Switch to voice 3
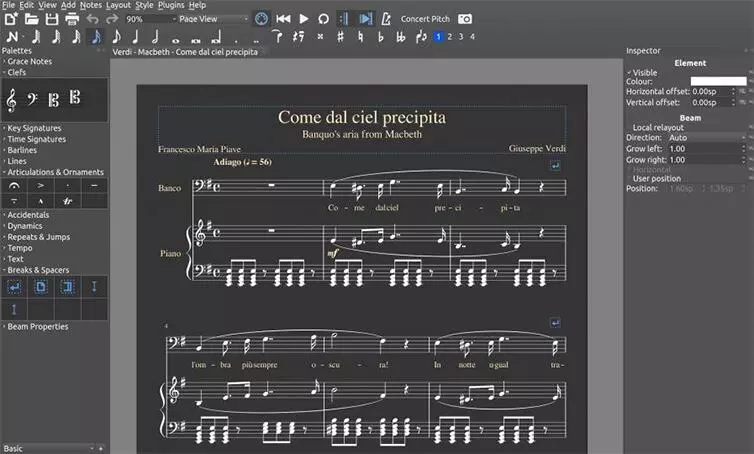Screen dimensions: 754x454 tap(461, 37)
